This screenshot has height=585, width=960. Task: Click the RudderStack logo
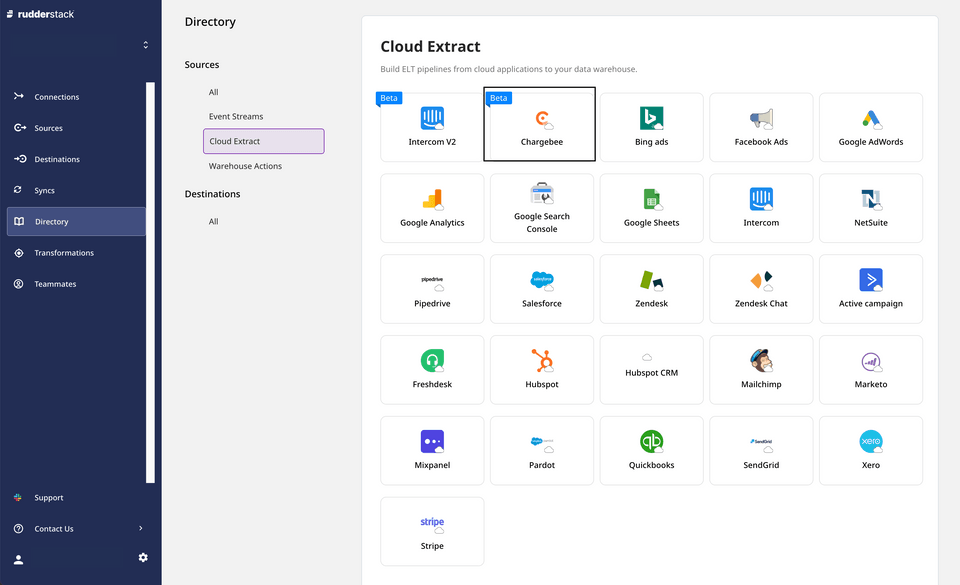coord(40,14)
